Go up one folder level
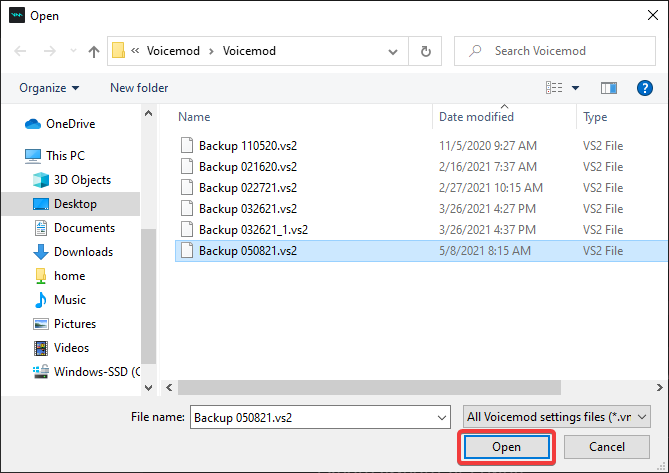 point(94,51)
